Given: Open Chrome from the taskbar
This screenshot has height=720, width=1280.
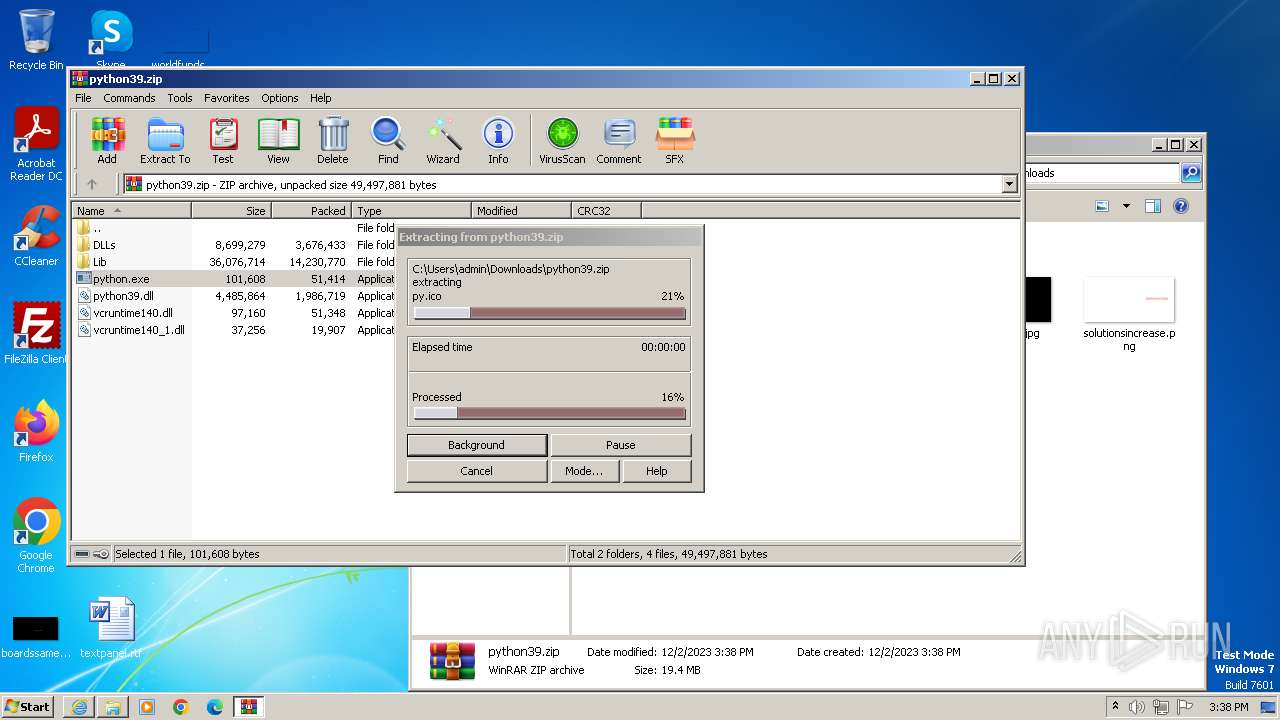Looking at the screenshot, I should point(181,707).
